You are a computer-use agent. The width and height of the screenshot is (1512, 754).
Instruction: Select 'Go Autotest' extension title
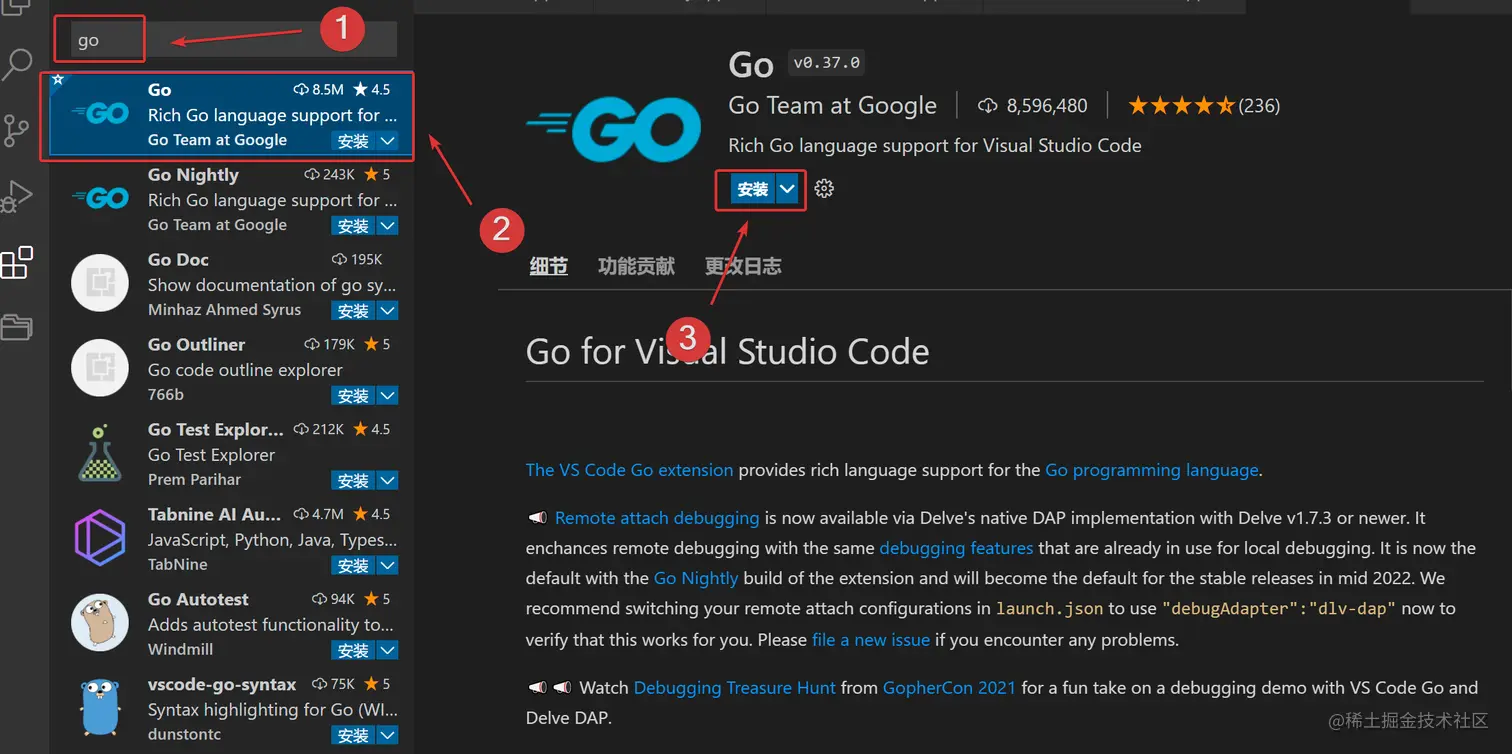(x=198, y=600)
